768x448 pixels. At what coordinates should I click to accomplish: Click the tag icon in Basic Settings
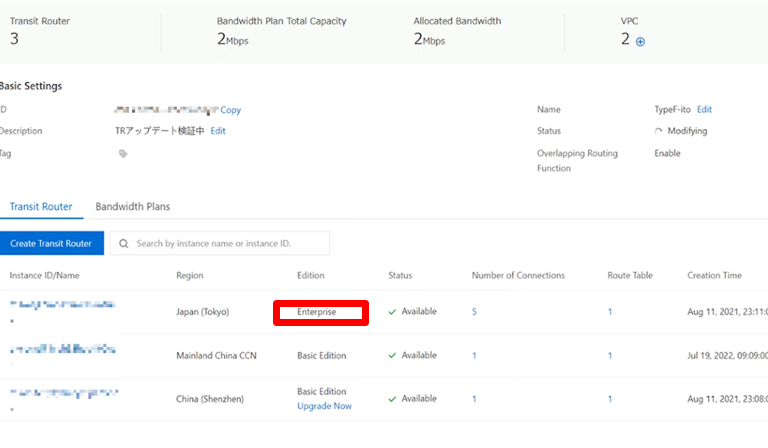point(123,154)
